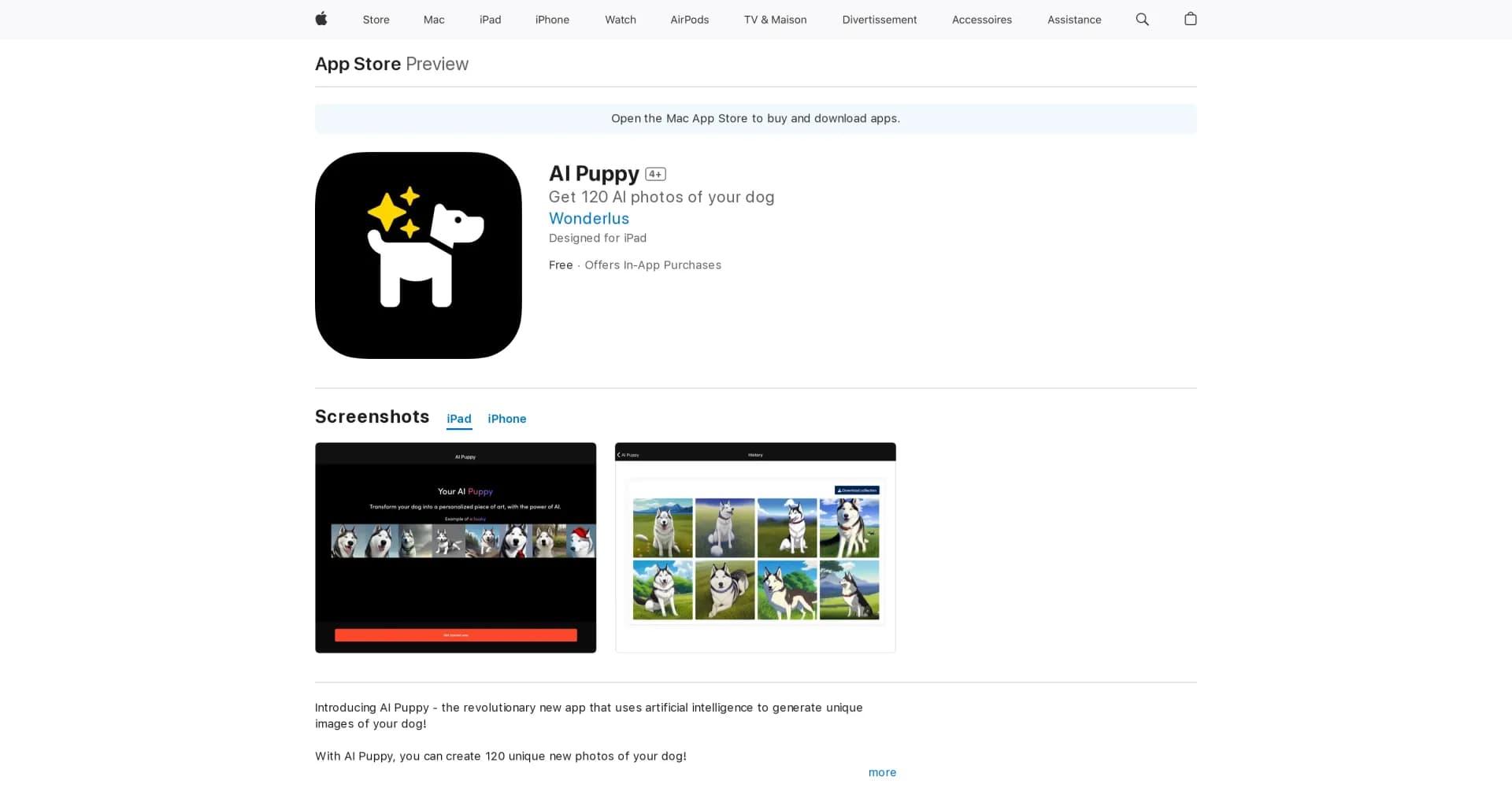
Task: Open the shopping bag icon
Action: [x=1190, y=19]
